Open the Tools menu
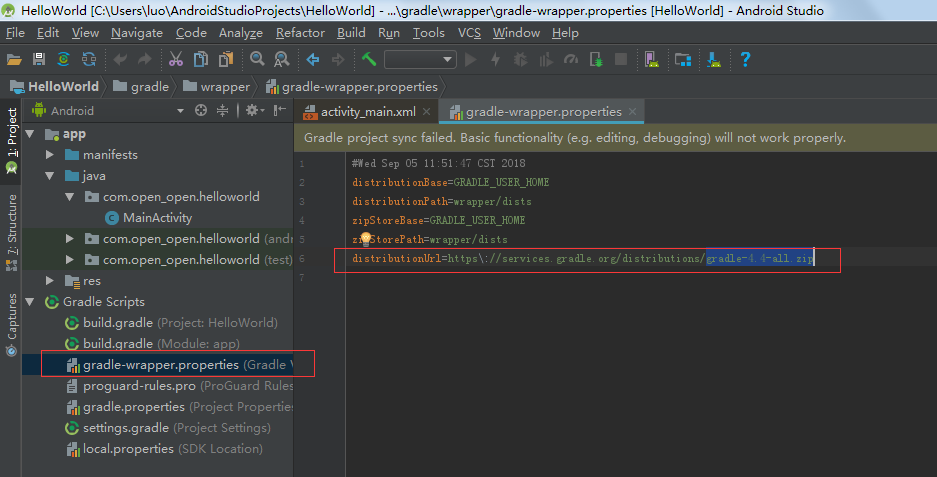 coord(428,33)
